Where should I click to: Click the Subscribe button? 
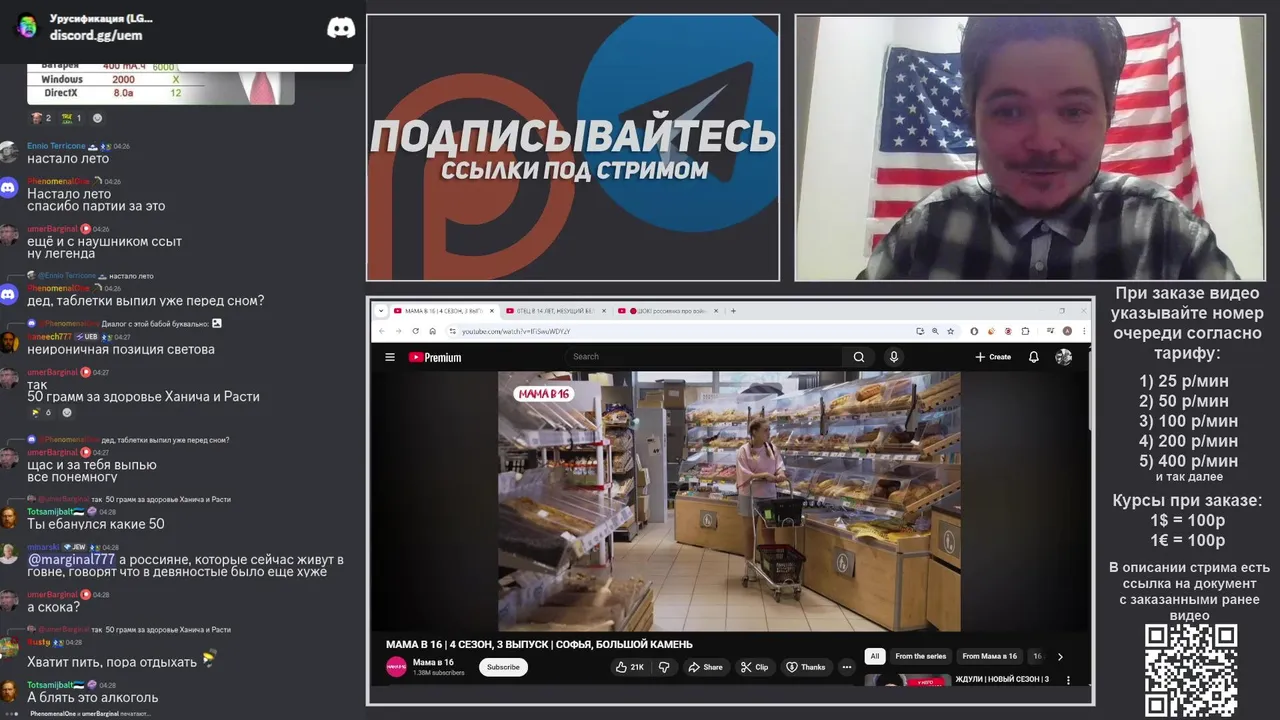[503, 667]
